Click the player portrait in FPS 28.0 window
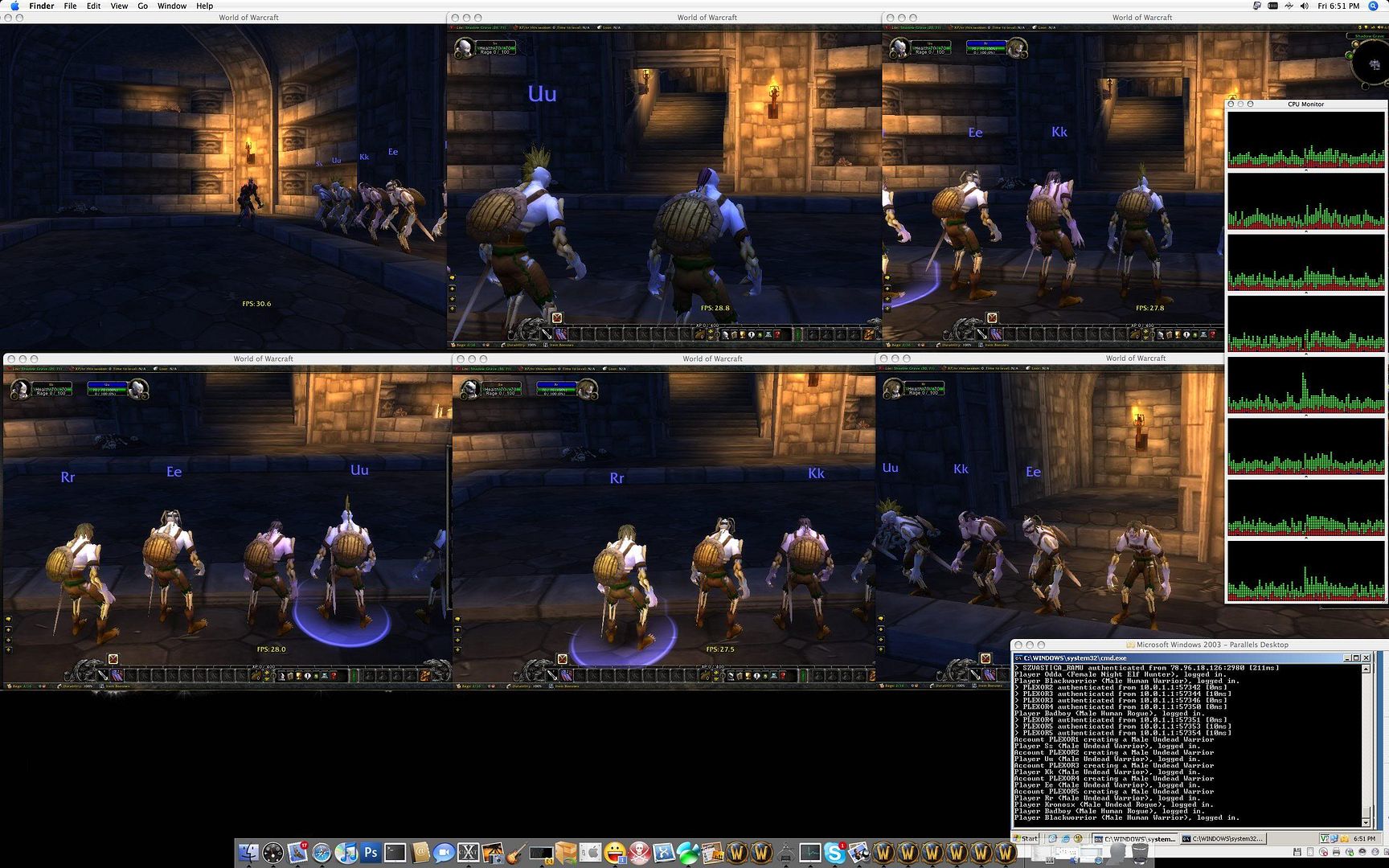 coord(20,389)
